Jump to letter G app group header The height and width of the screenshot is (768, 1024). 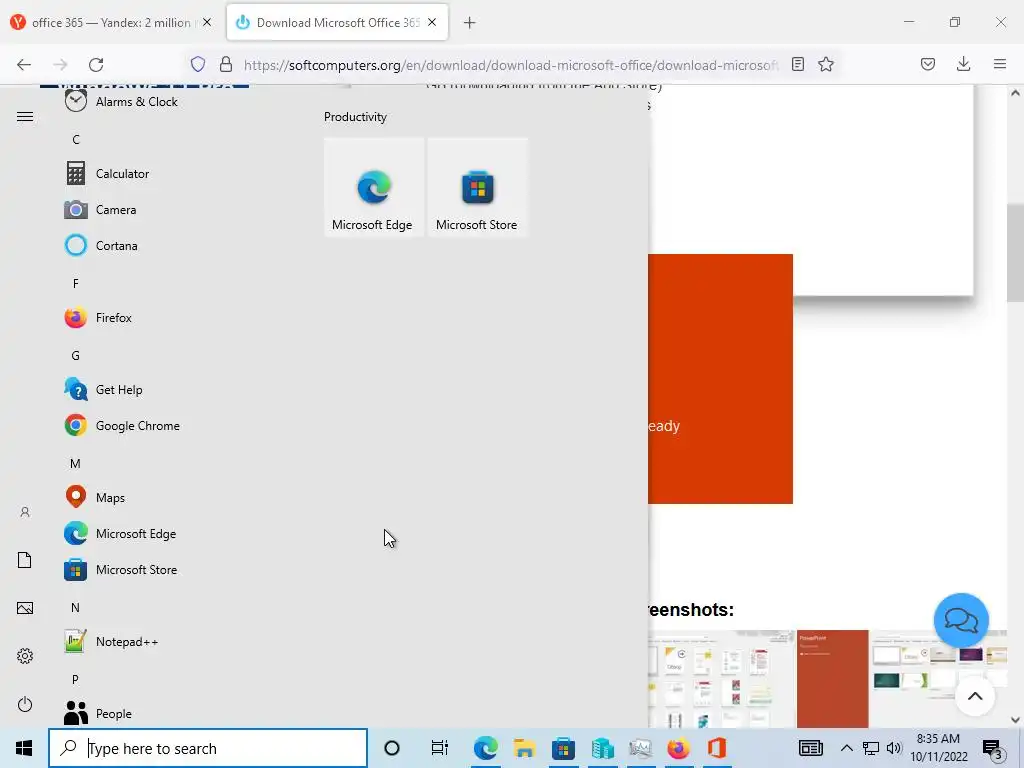click(76, 356)
